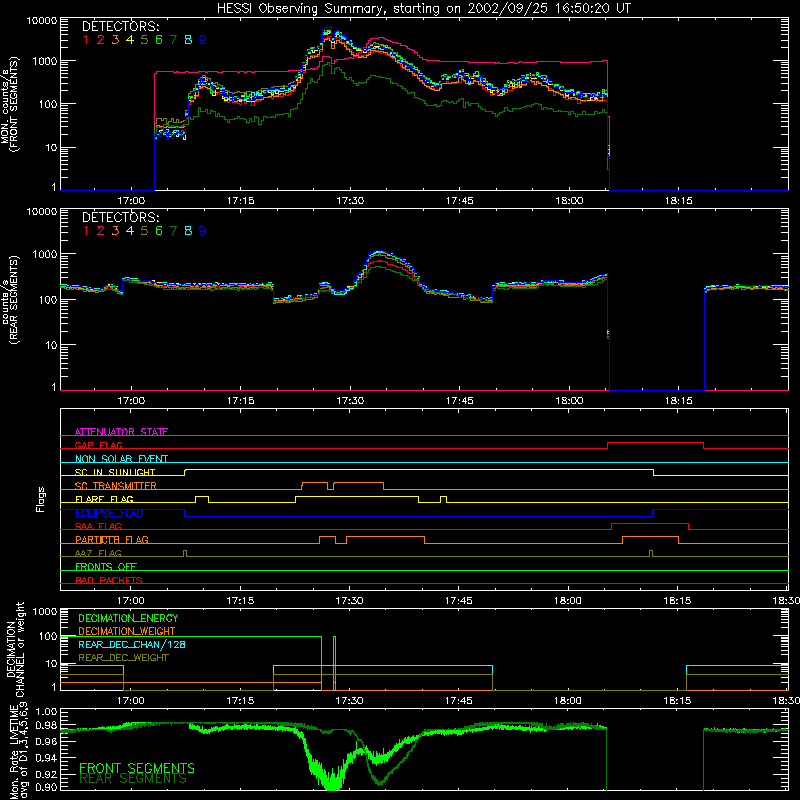
Task: Click the HESSI Observing Summary title
Action: click(423, 8)
